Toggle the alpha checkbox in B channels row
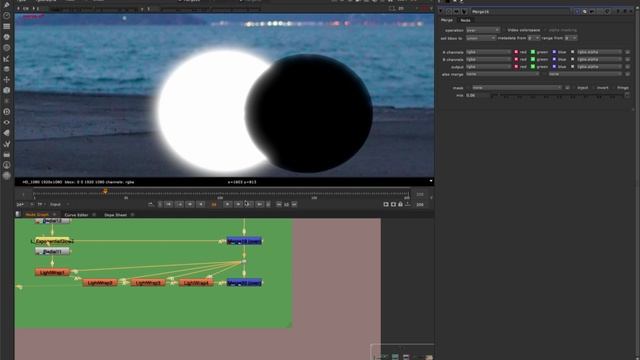 point(572,60)
